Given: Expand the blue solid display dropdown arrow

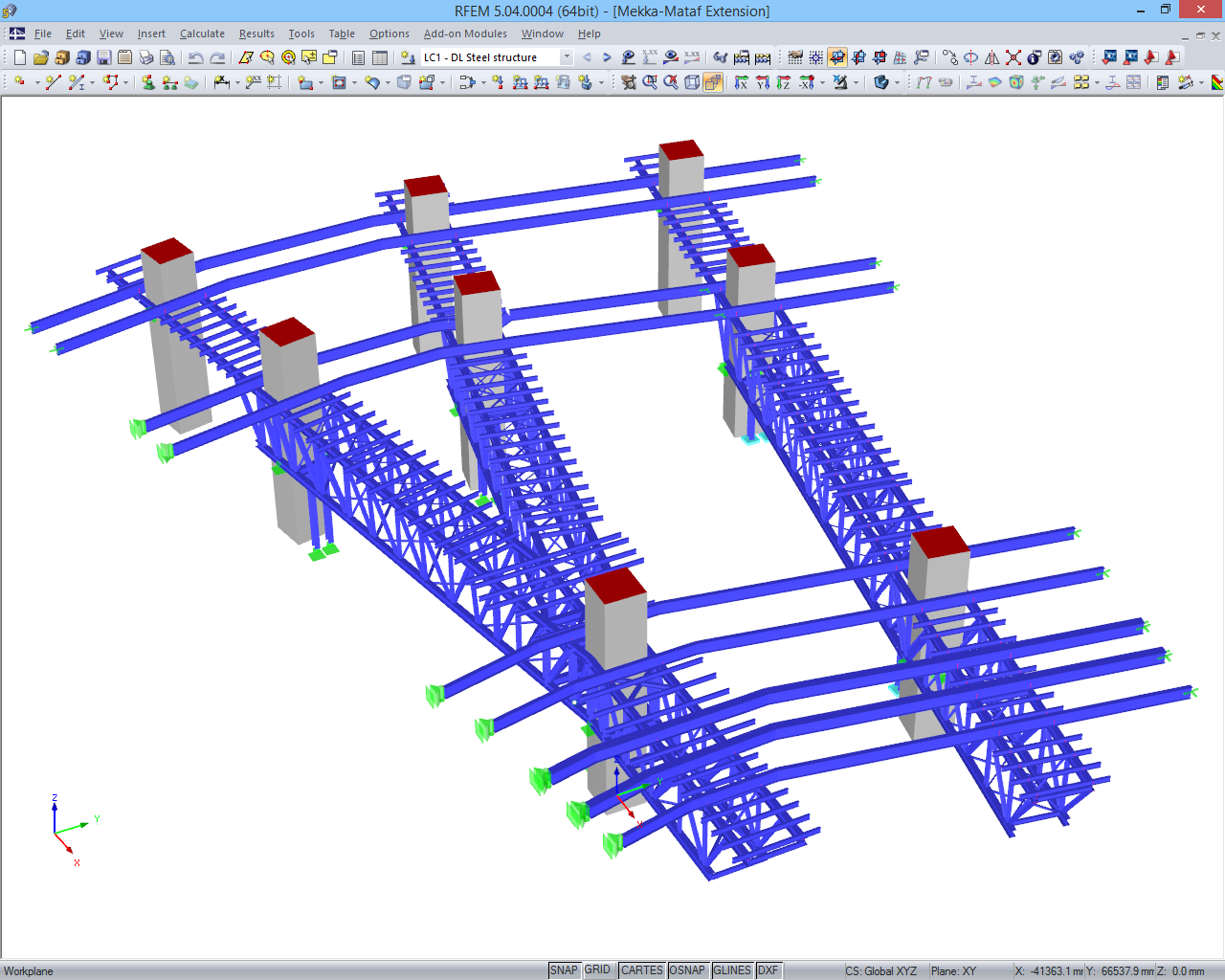Looking at the screenshot, I should 897,82.
